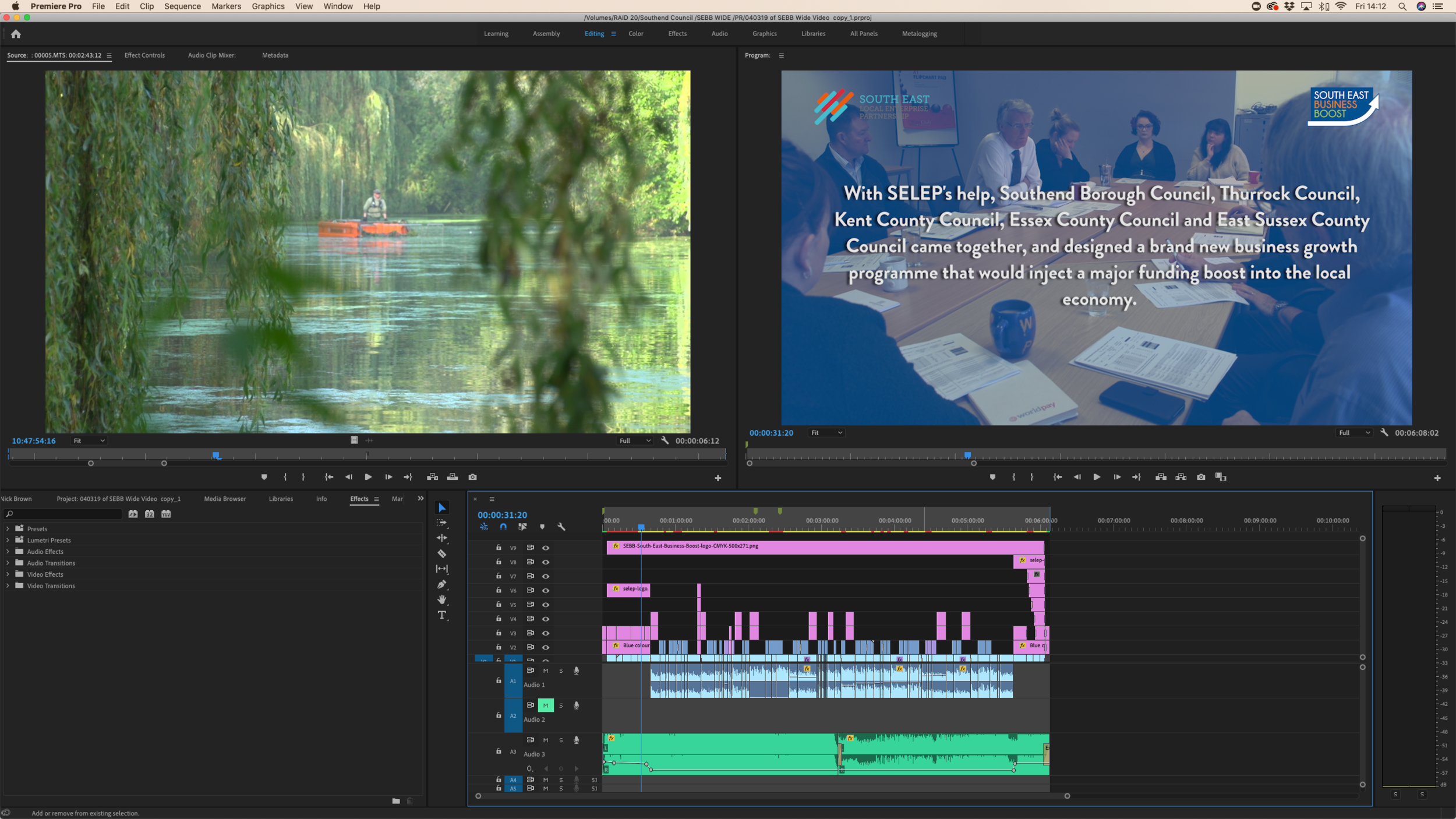The width and height of the screenshot is (1456, 819).
Task: Click Program timecode 00:00:31:20
Action: point(771,433)
